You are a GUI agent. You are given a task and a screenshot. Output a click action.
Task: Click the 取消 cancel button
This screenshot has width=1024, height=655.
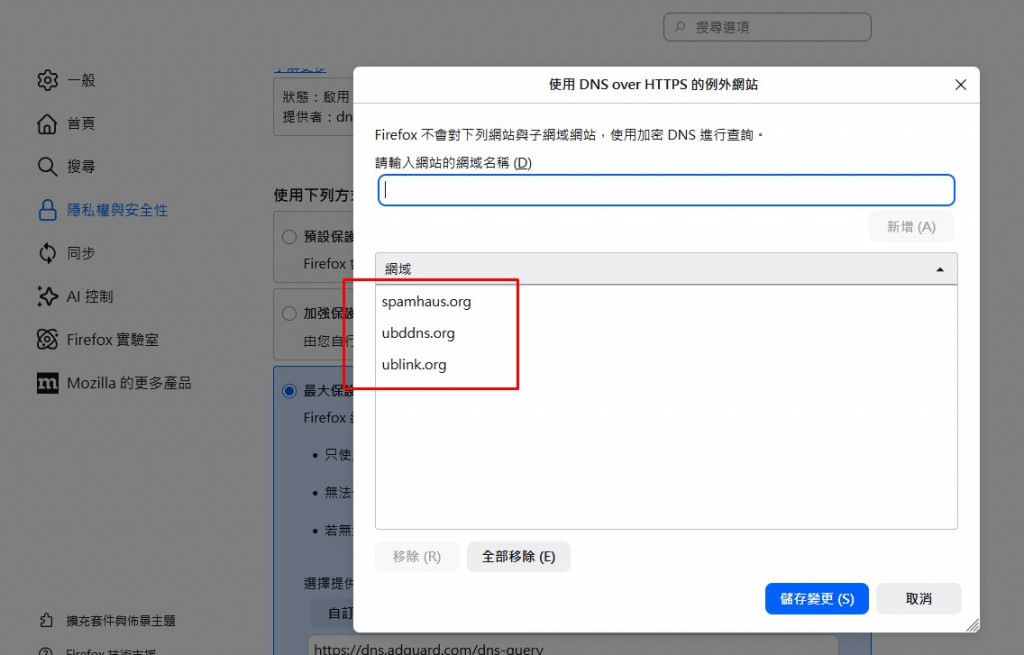click(918, 599)
